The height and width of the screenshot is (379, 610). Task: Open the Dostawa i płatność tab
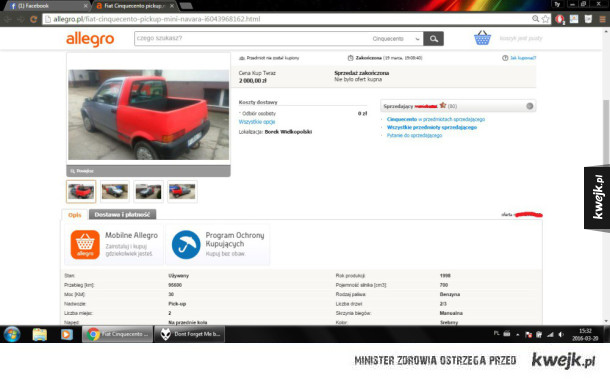122,214
